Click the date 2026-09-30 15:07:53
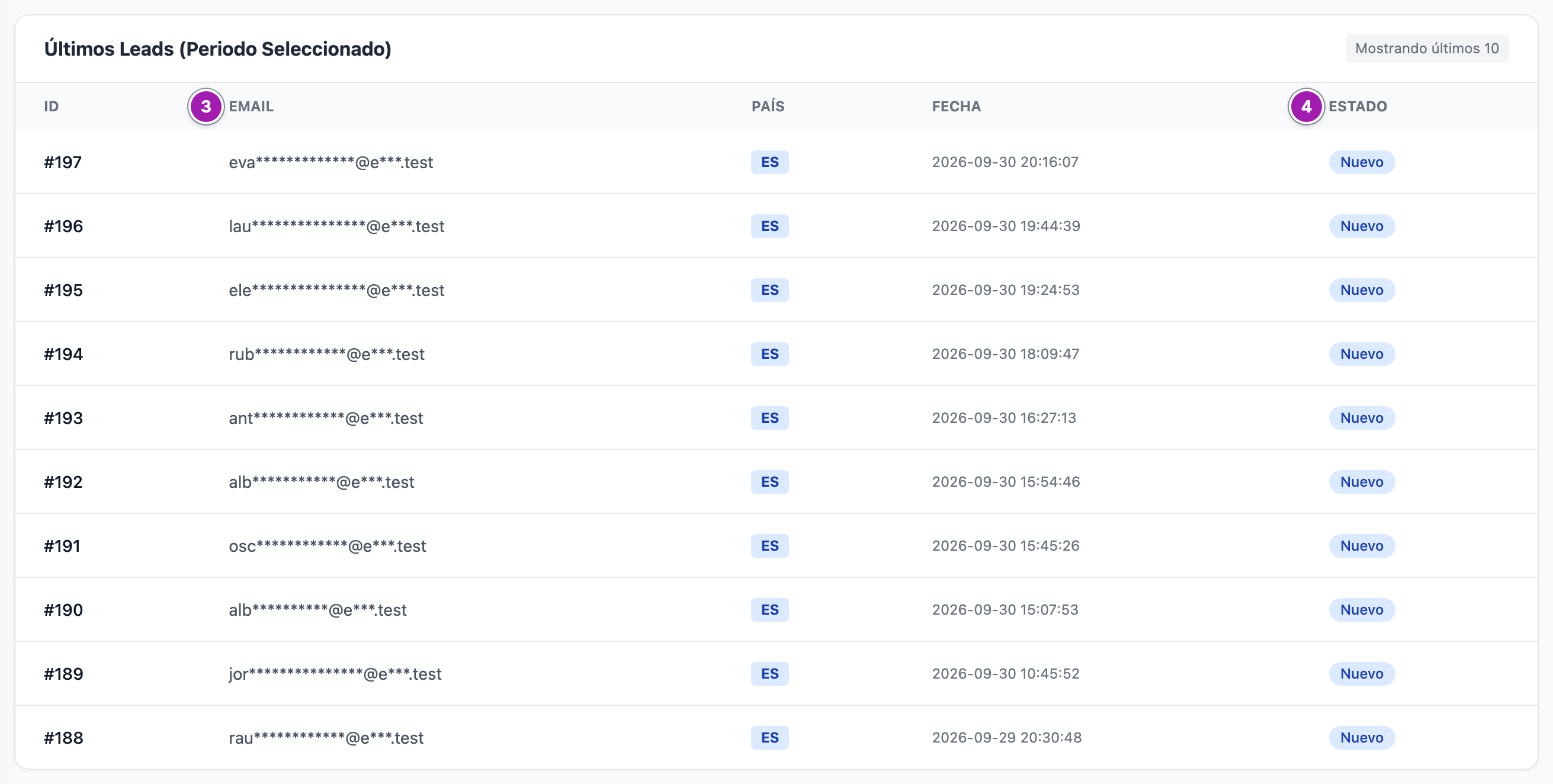This screenshot has width=1553, height=784. (x=1005, y=610)
